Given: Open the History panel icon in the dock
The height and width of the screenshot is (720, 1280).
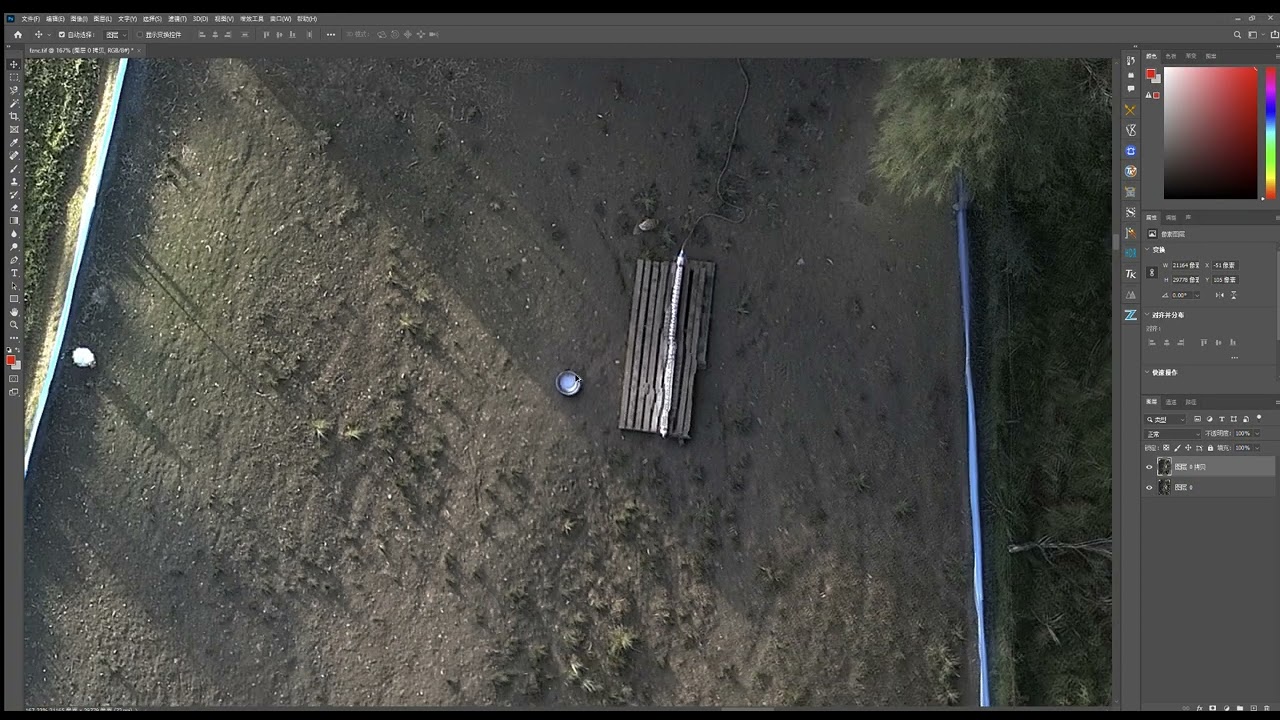Looking at the screenshot, I should [x=1131, y=61].
